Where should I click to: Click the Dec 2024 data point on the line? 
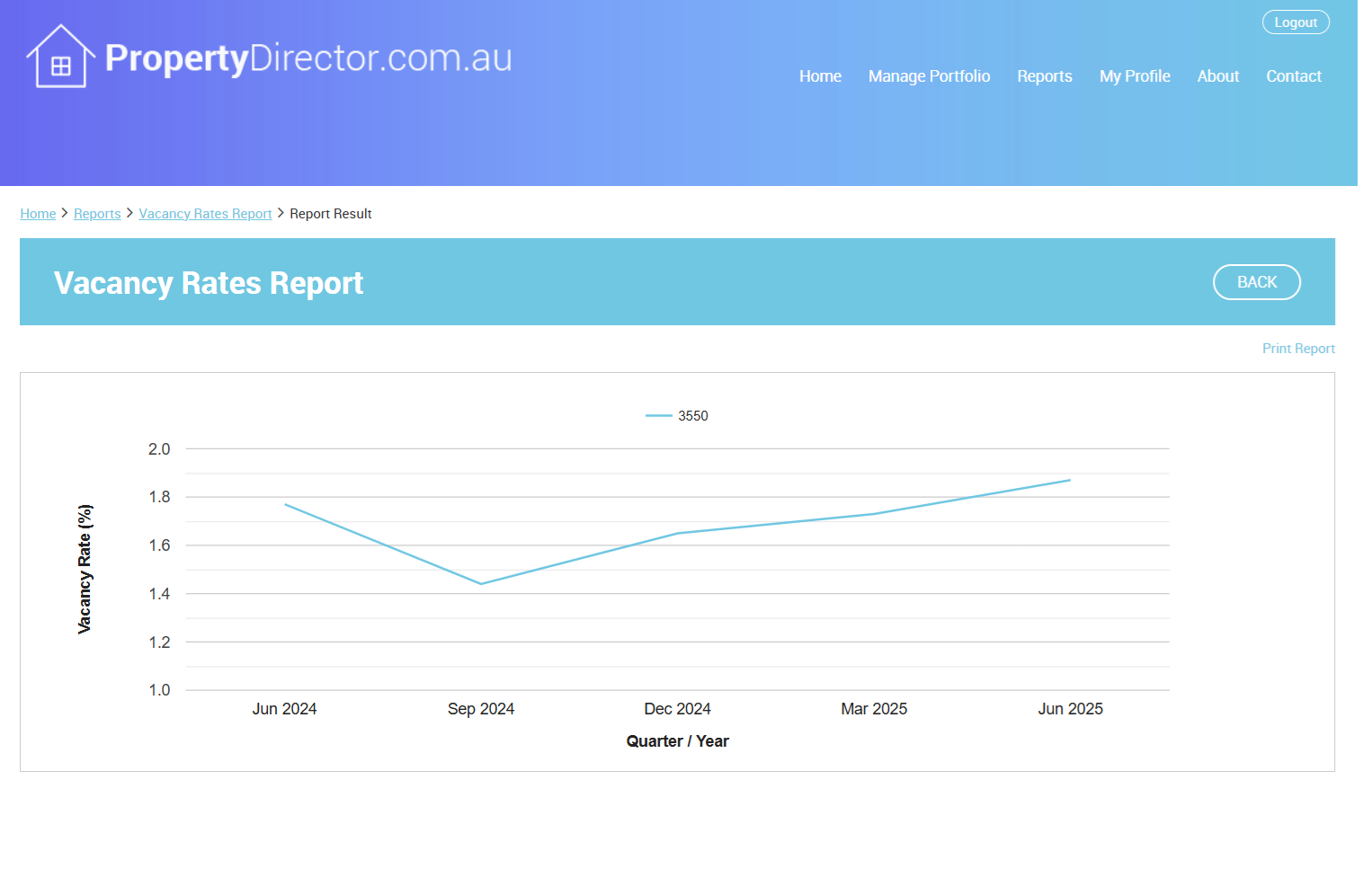point(677,534)
